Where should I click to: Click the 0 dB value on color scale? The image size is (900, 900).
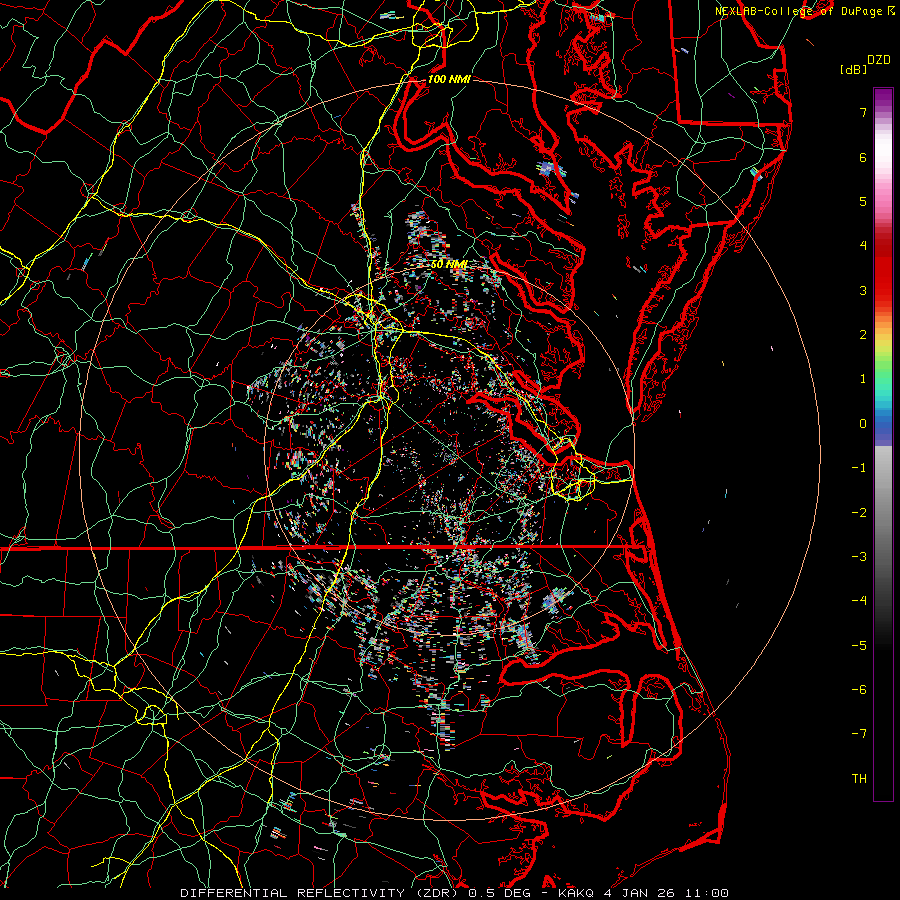pos(863,424)
